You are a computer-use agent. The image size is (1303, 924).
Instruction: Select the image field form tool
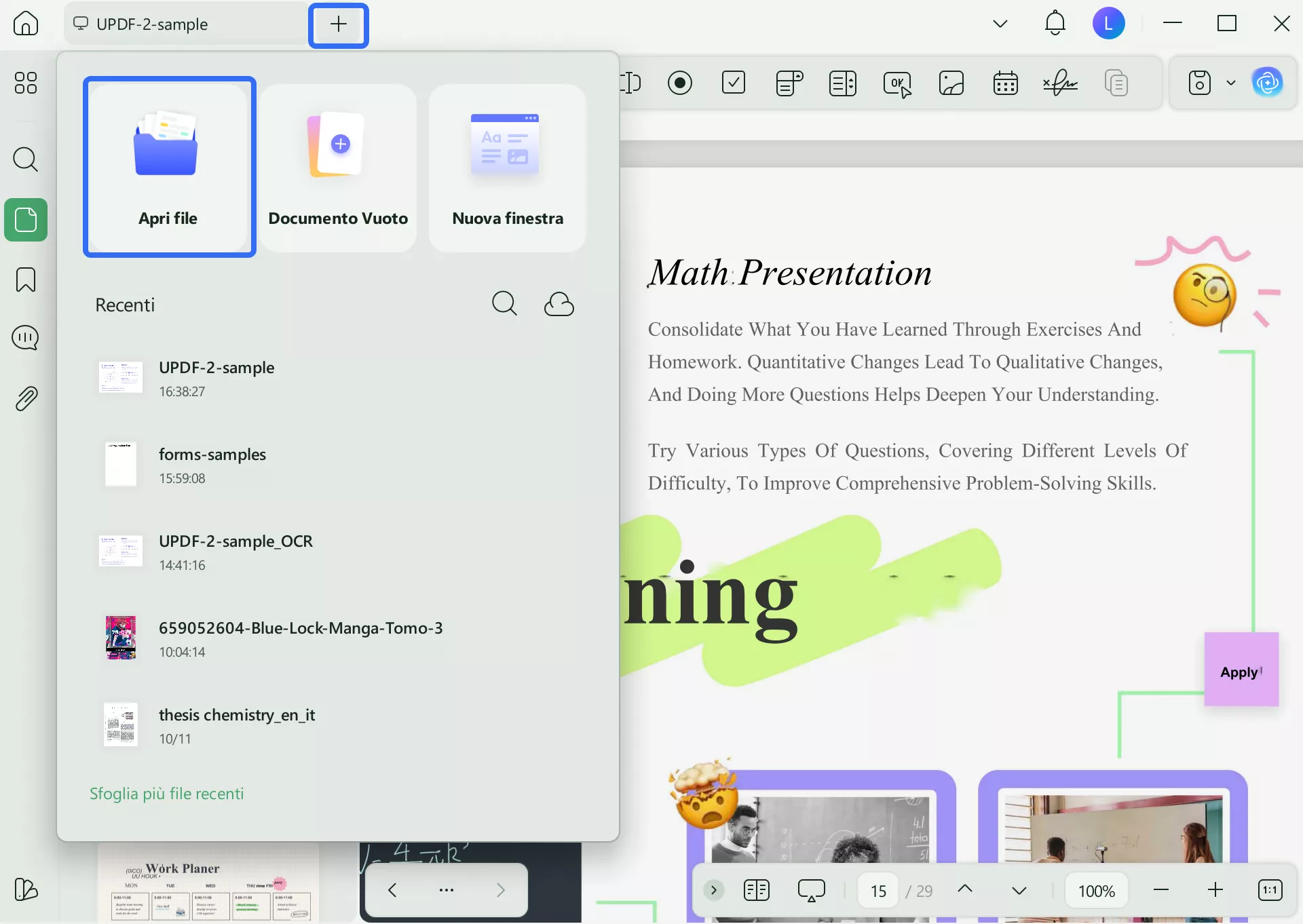pyautogui.click(x=951, y=83)
